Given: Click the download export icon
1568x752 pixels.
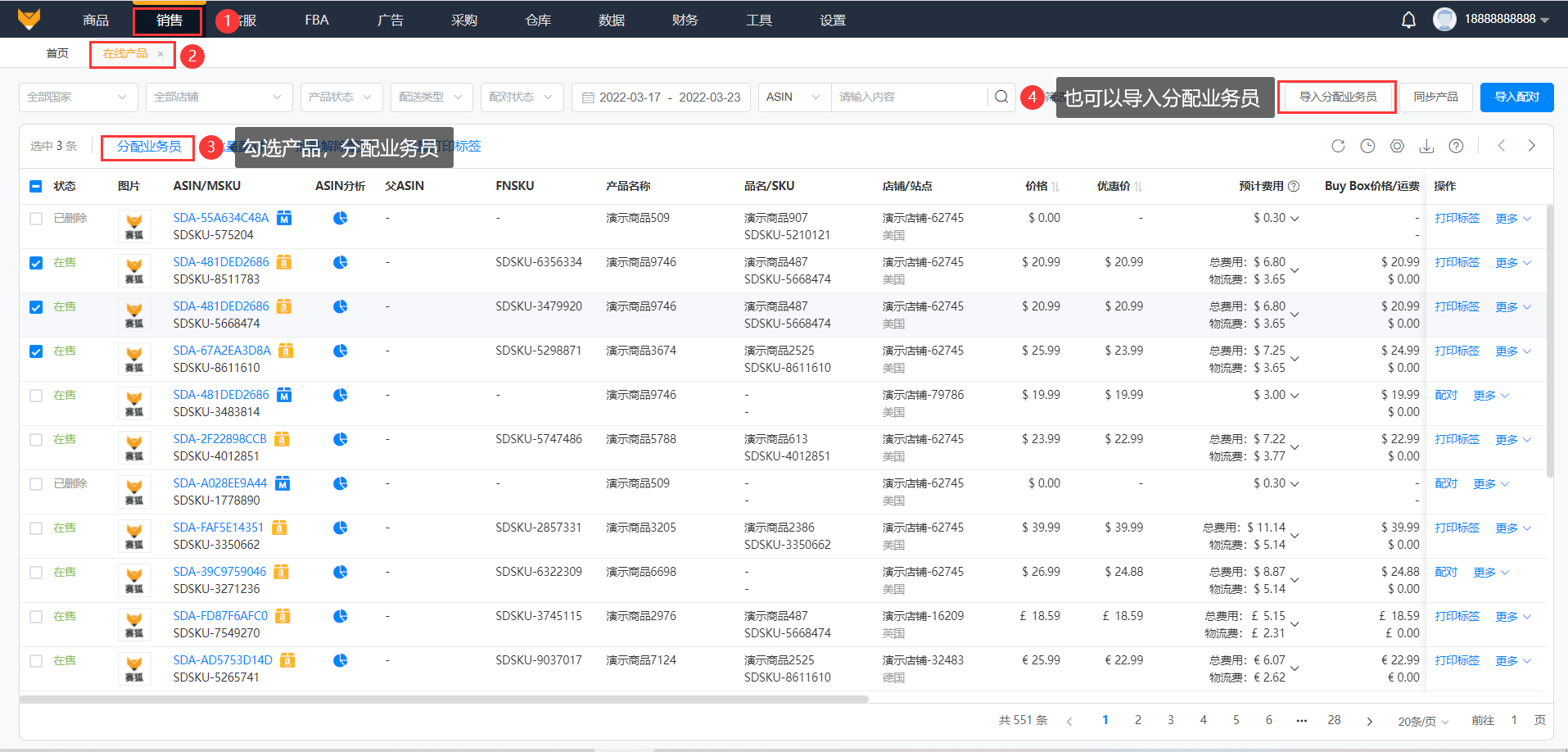Looking at the screenshot, I should pos(1426,146).
